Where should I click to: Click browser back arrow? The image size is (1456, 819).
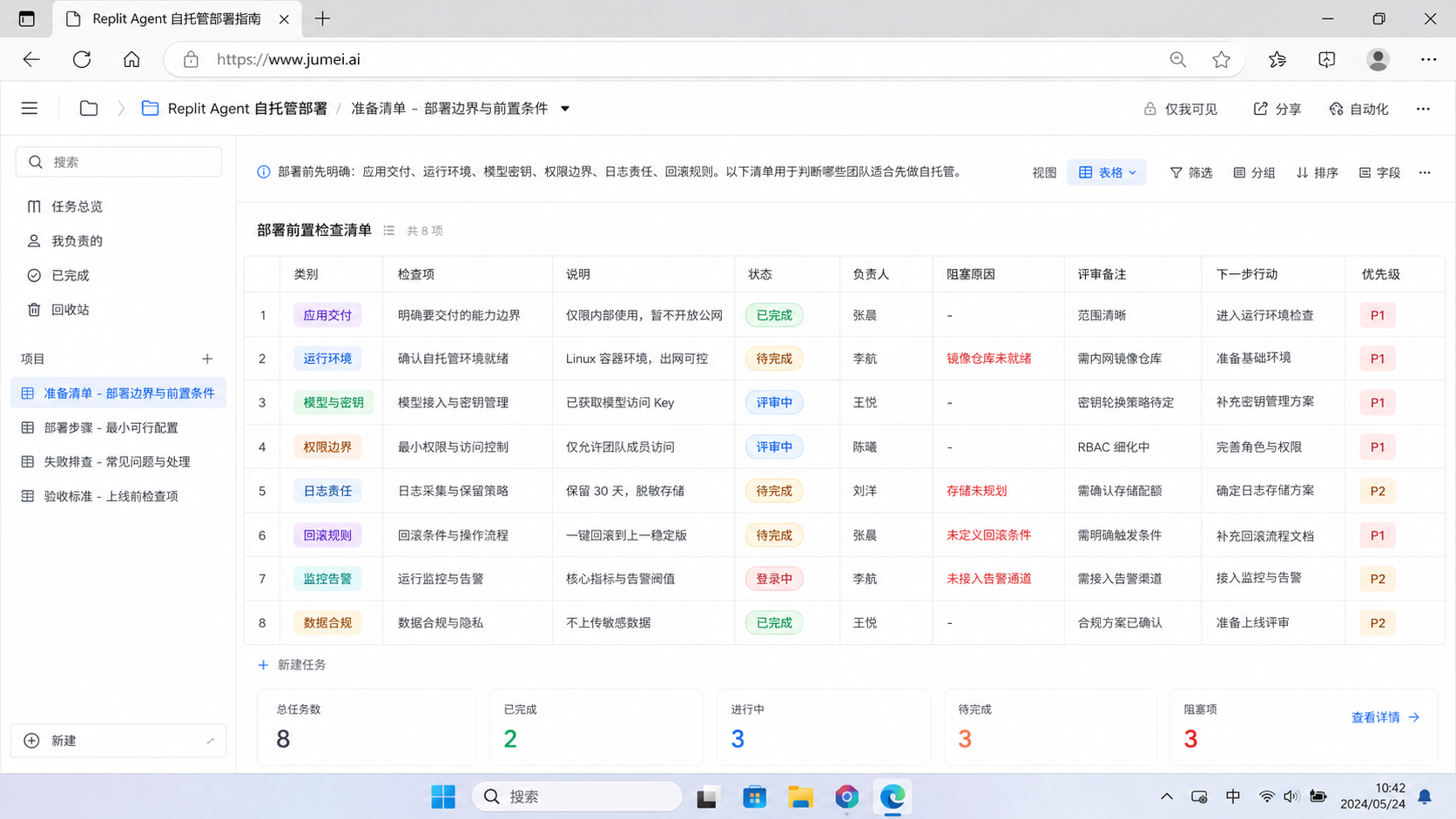tap(31, 59)
